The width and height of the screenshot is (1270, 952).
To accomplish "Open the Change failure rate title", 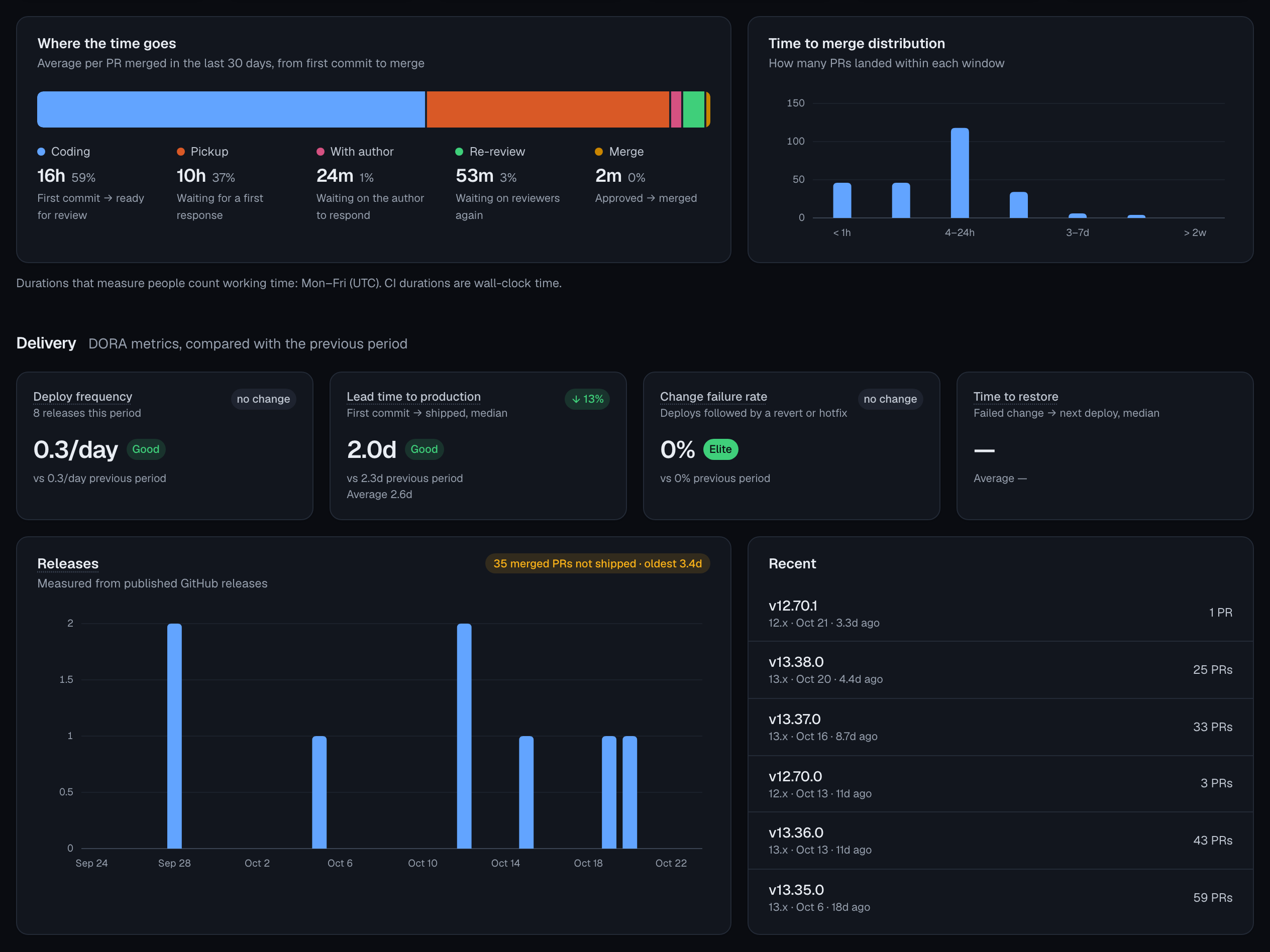I will pos(713,397).
